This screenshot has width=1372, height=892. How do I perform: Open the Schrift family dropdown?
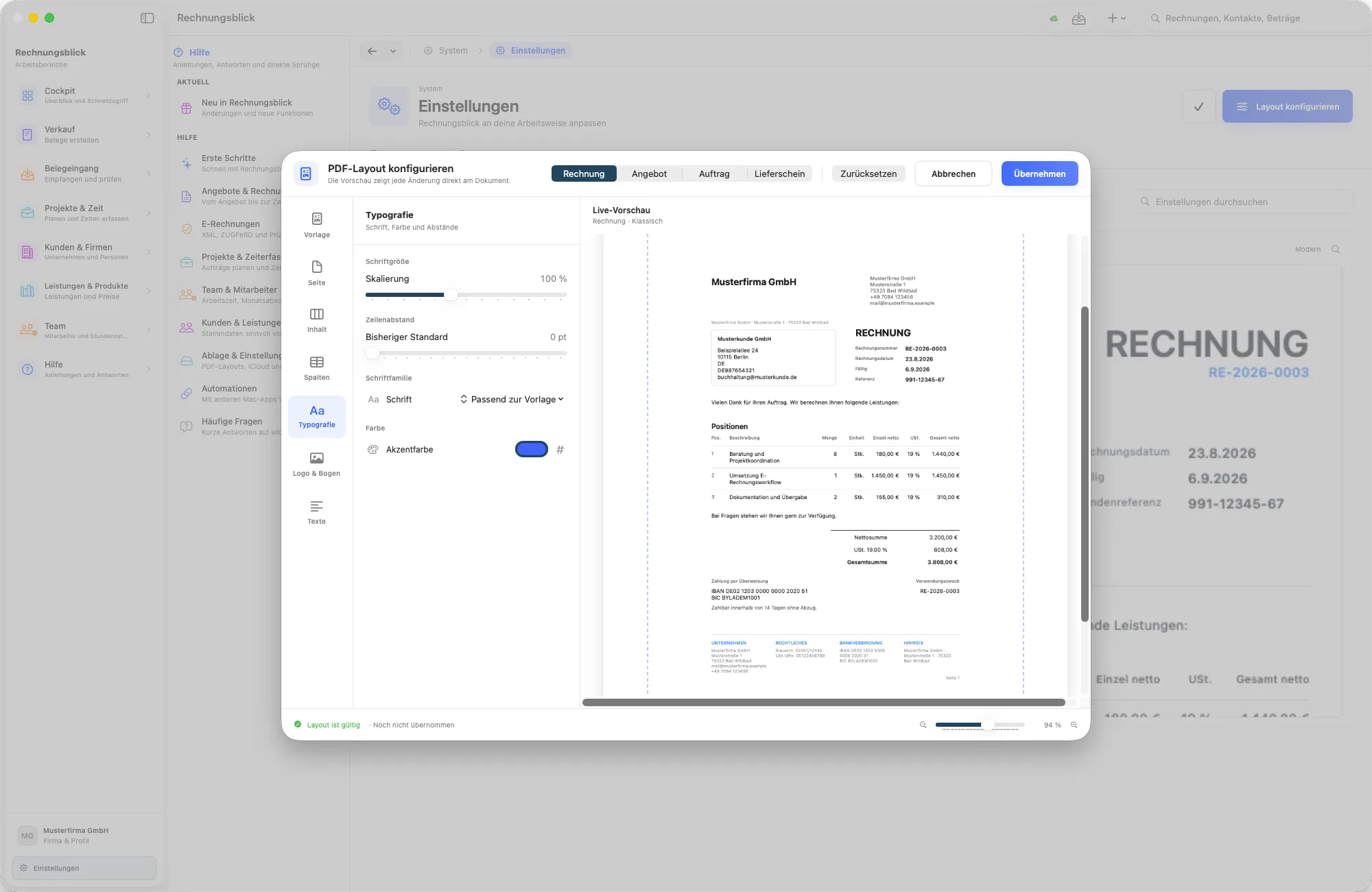pos(512,399)
